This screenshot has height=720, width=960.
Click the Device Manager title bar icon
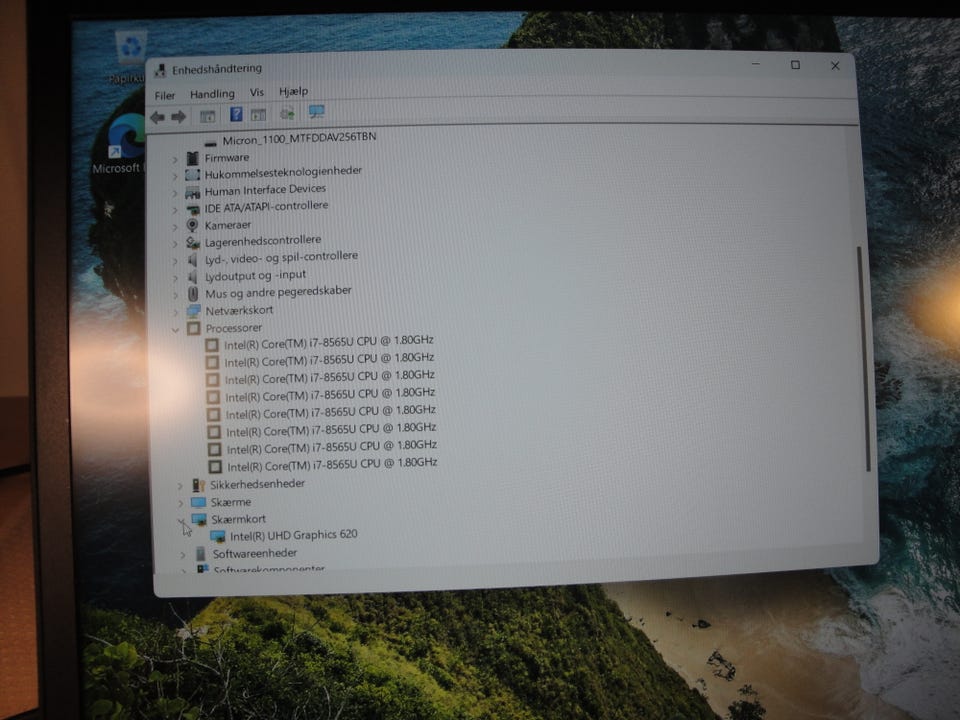[x=160, y=70]
